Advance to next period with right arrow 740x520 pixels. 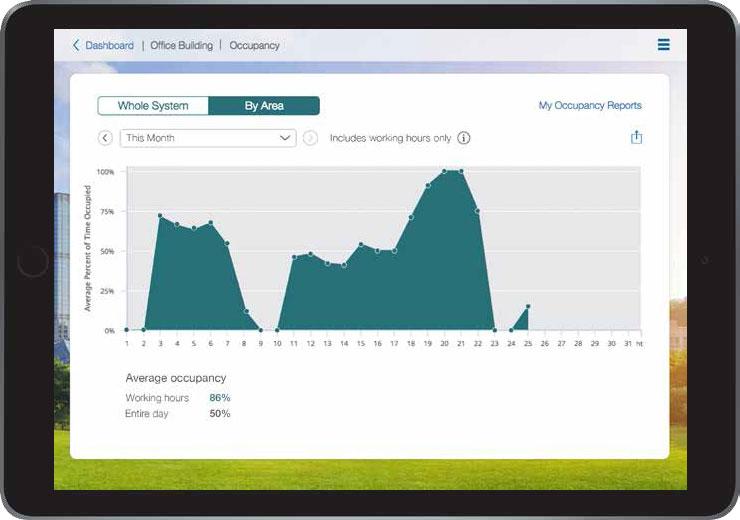tap(311, 138)
